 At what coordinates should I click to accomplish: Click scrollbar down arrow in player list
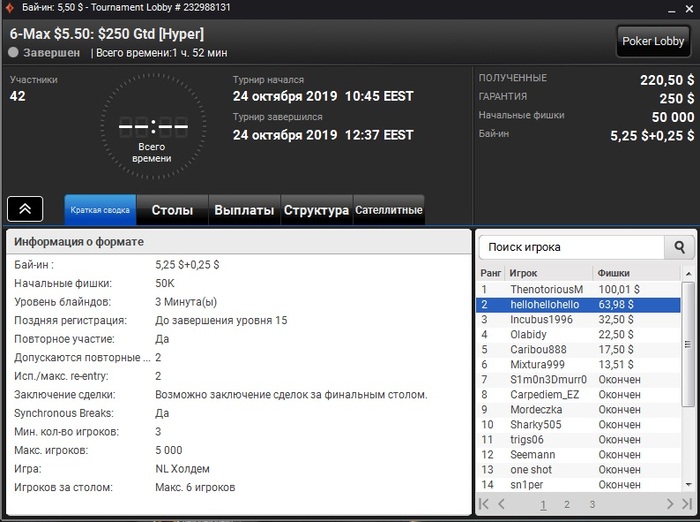[x=688, y=484]
